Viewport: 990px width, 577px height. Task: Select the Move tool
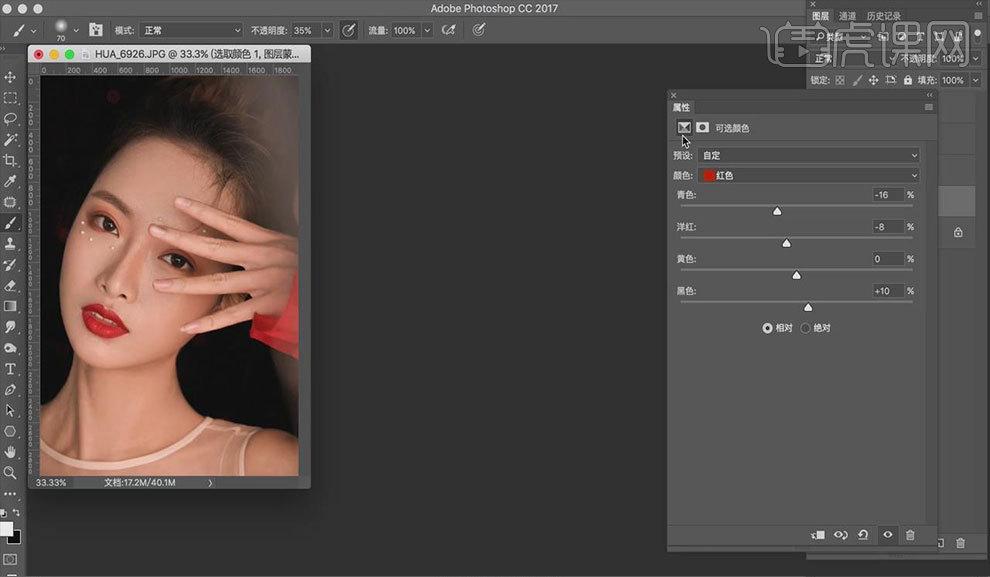pyautogui.click(x=10, y=77)
